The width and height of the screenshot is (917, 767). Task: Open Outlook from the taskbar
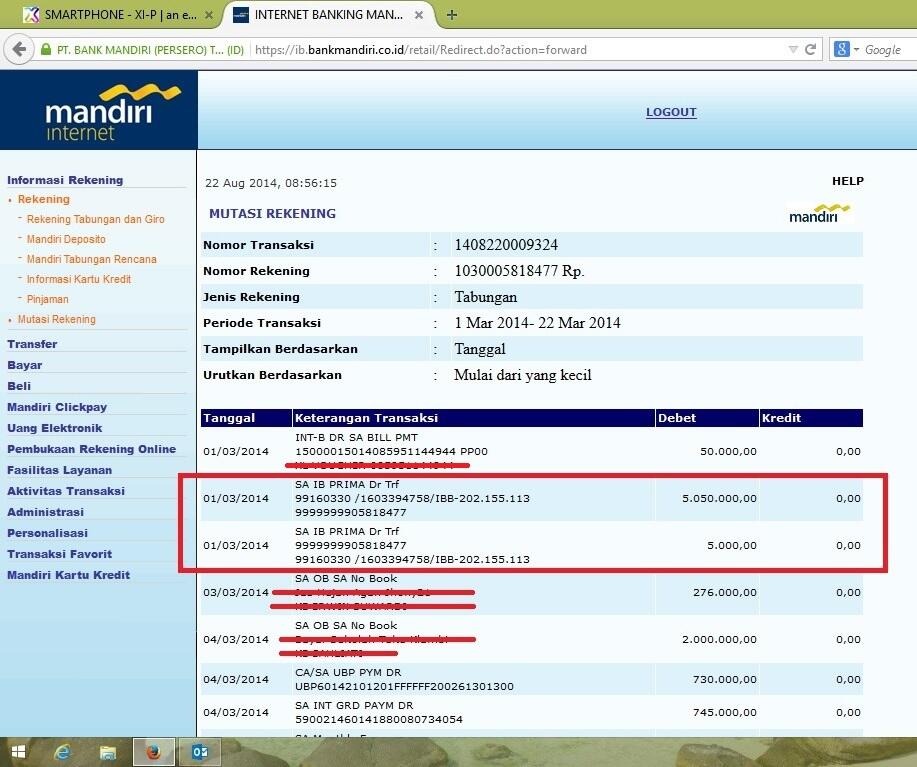[x=199, y=752]
